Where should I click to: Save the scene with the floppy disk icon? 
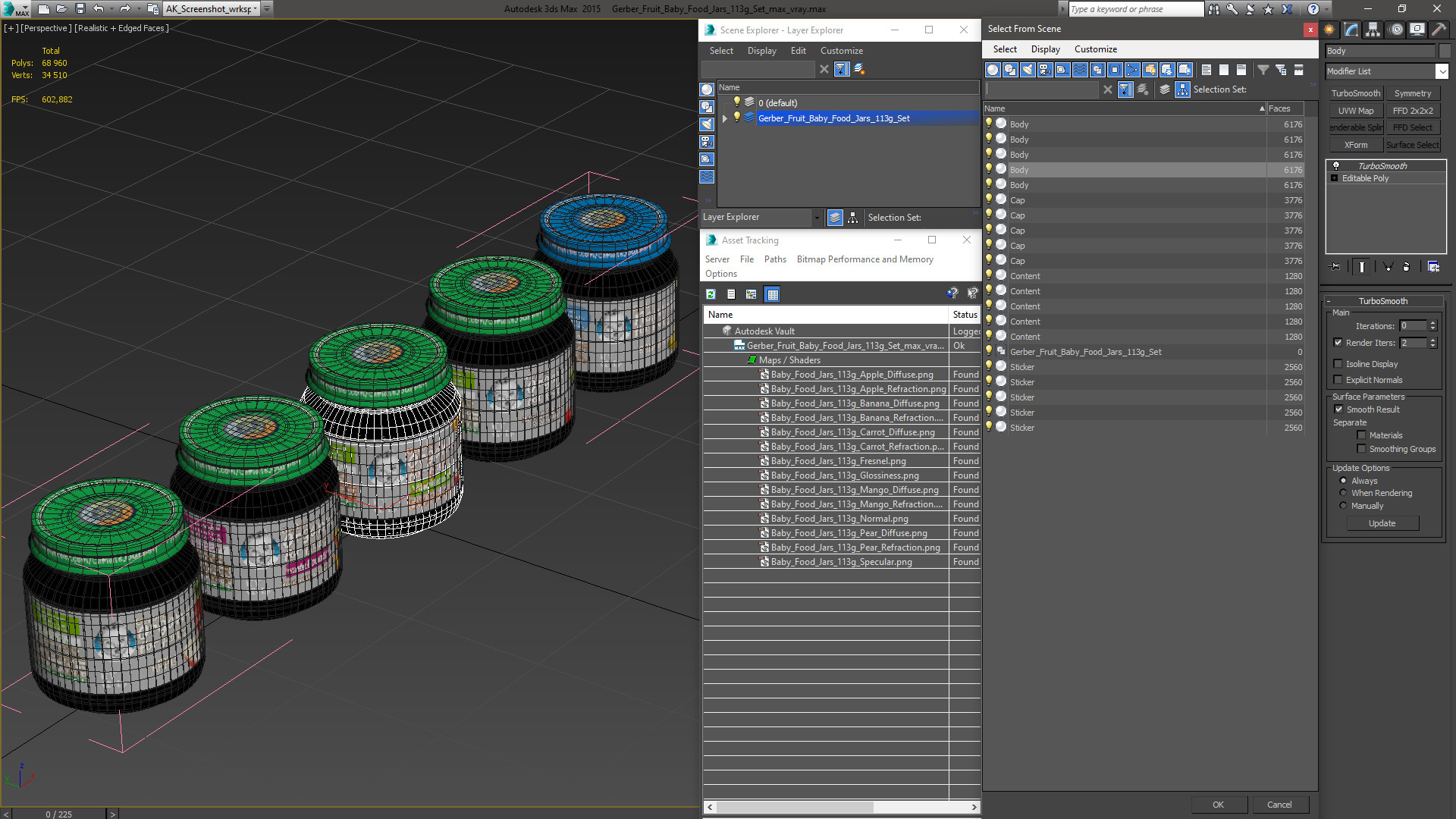pyautogui.click(x=80, y=9)
